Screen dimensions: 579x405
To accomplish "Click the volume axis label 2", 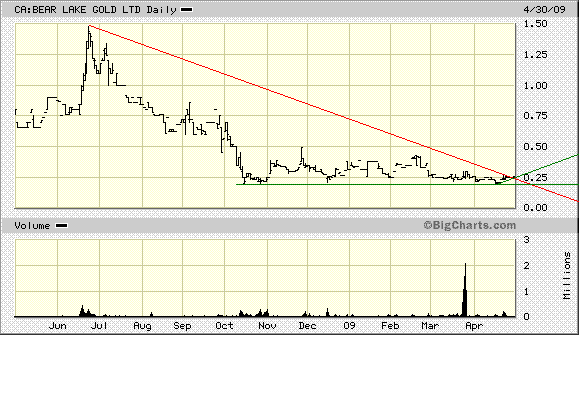I will [x=527, y=265].
